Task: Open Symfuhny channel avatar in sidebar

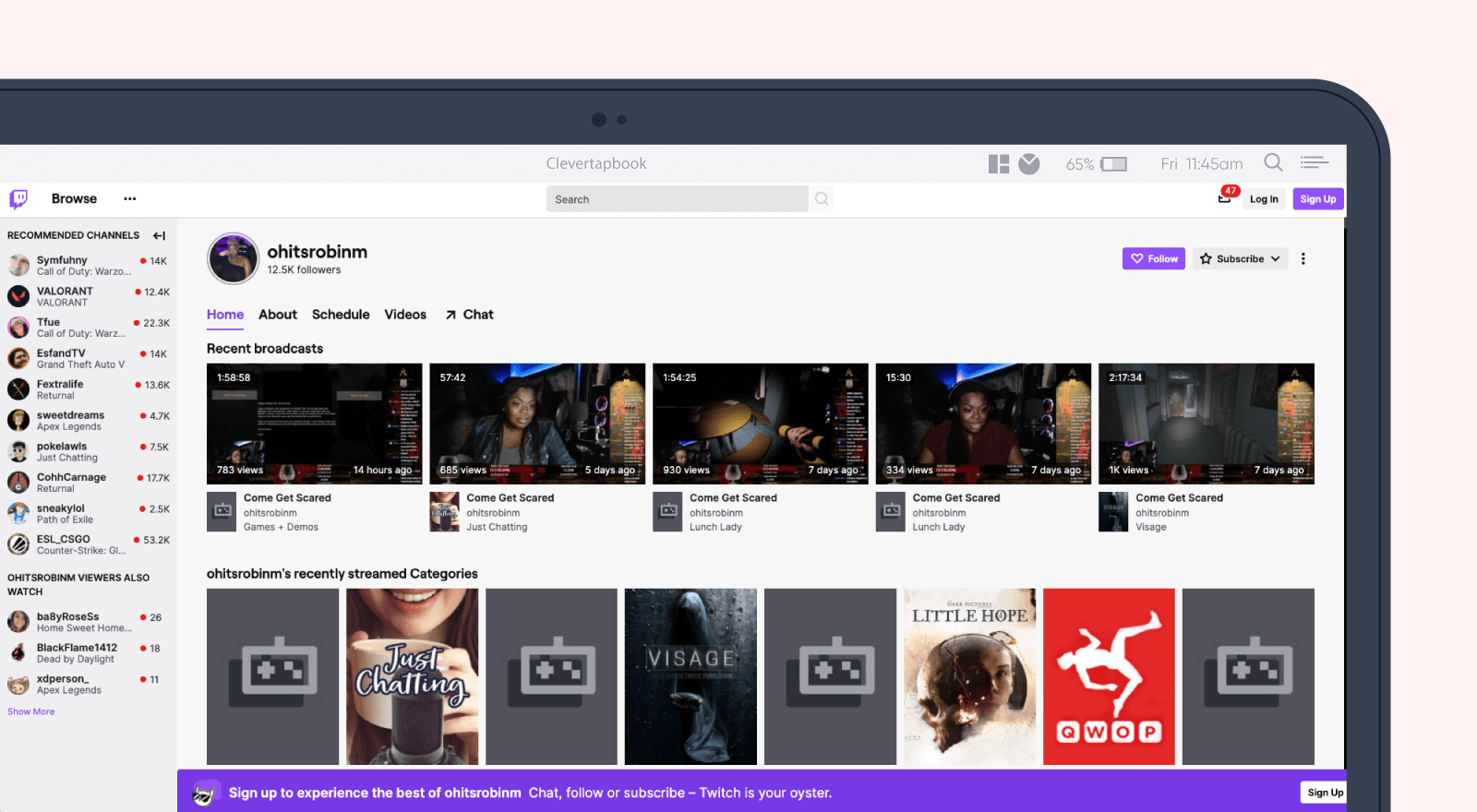Action: click(18, 266)
